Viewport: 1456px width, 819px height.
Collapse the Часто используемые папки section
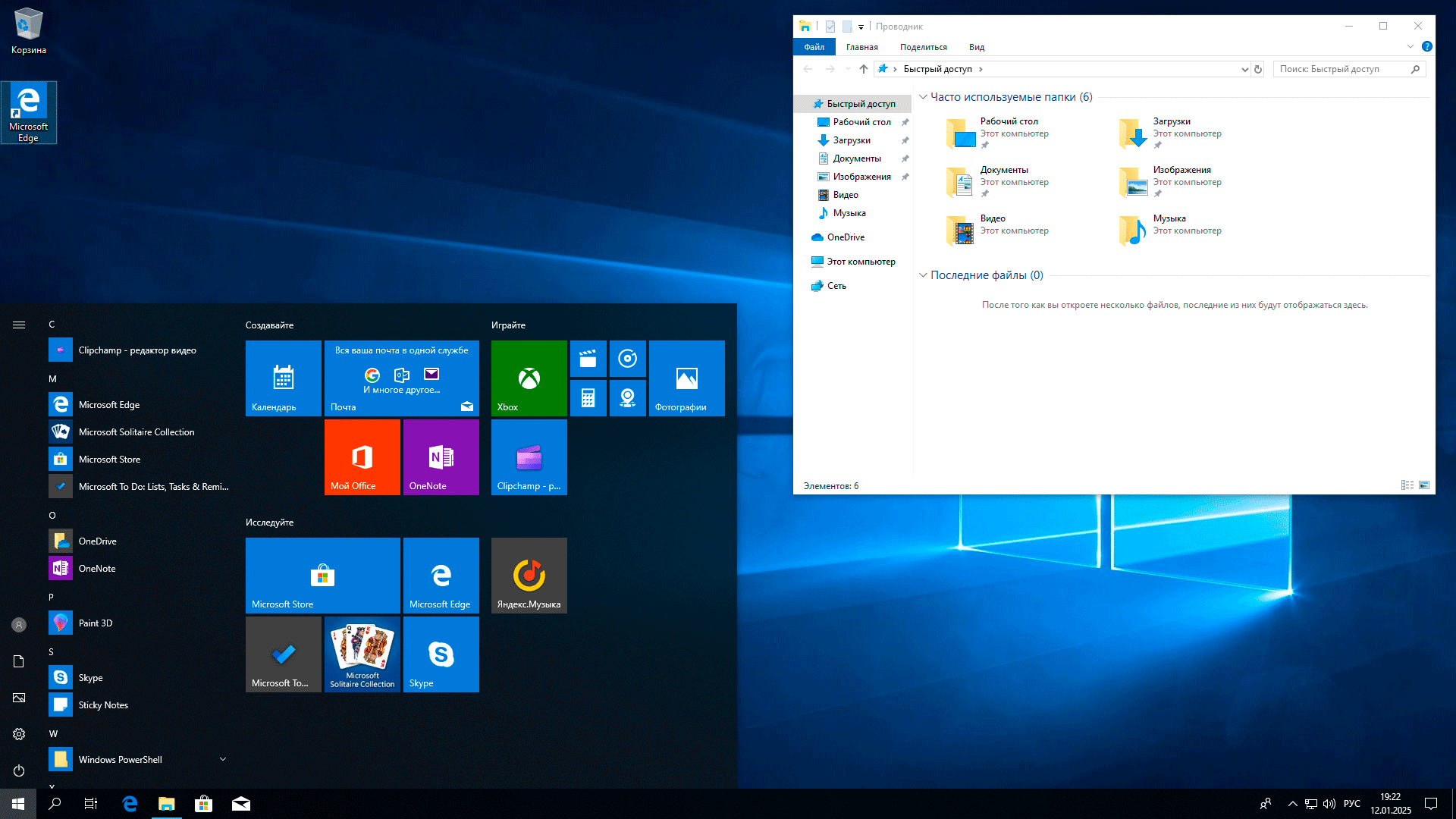[x=923, y=97]
